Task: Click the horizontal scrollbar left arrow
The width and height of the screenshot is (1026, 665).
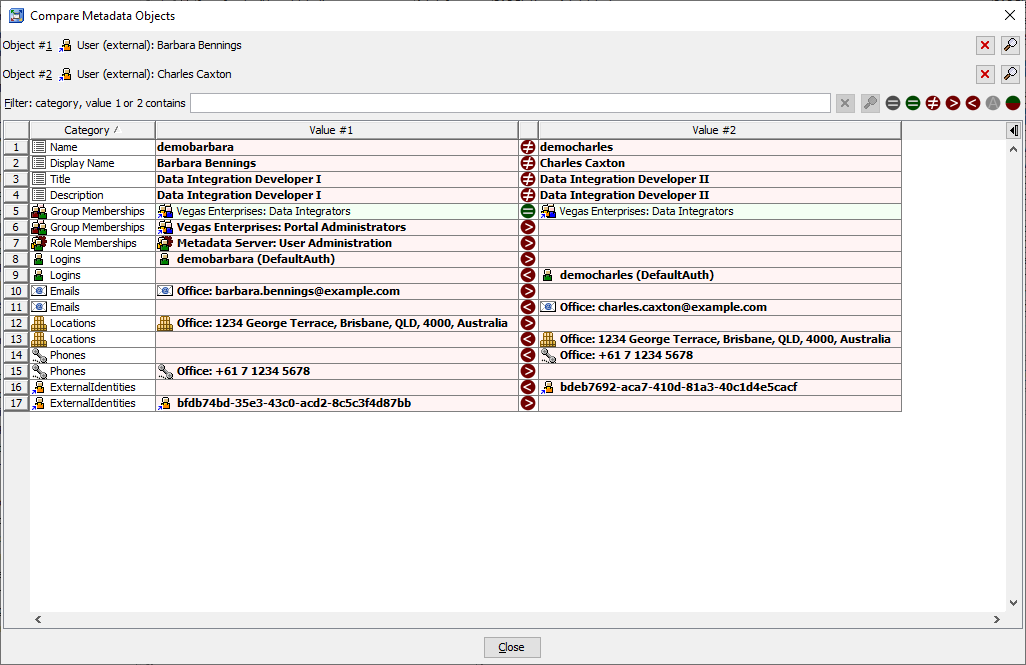Action: click(38, 619)
